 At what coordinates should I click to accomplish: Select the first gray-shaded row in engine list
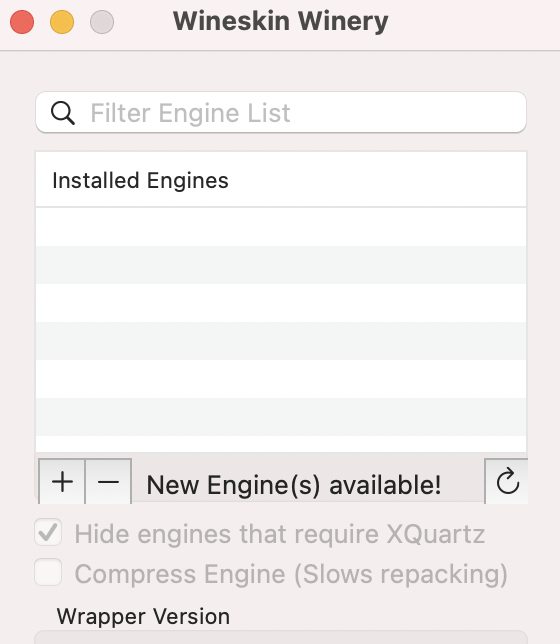[x=281, y=265]
